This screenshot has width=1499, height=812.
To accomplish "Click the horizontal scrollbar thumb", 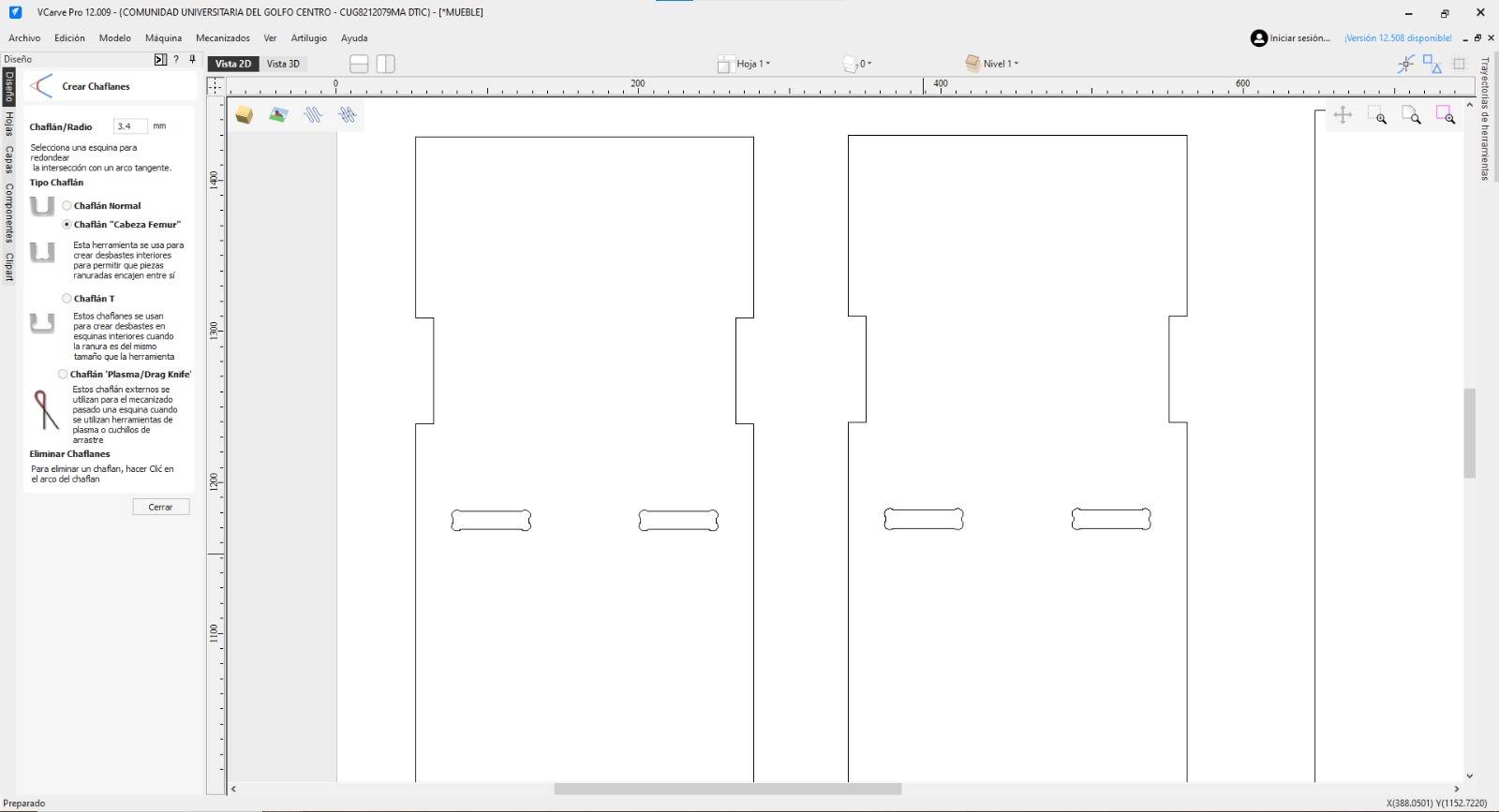I will pyautogui.click(x=728, y=790).
